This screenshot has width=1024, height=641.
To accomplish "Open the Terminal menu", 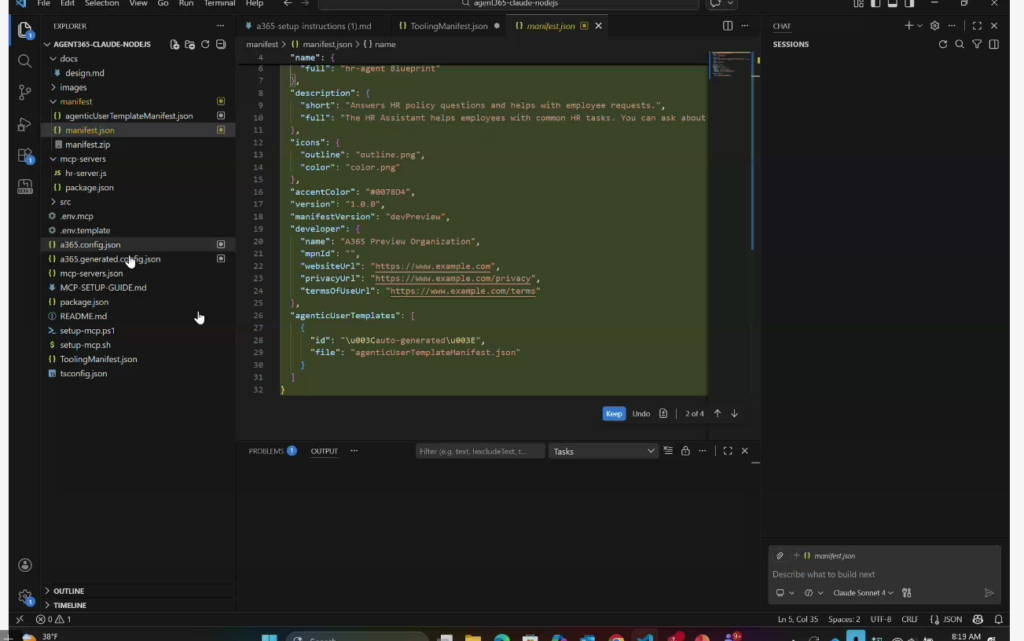I will (219, 4).
